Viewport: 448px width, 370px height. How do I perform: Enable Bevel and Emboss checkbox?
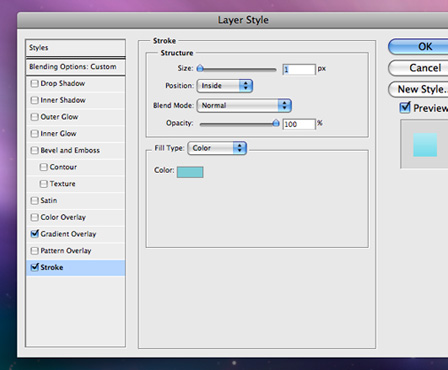[34, 150]
